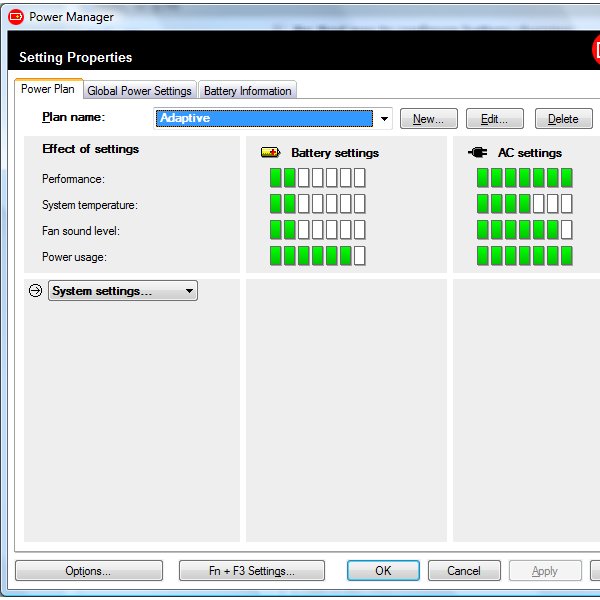
Task: Click the circled arrow icon beside System settings
Action: point(36,291)
